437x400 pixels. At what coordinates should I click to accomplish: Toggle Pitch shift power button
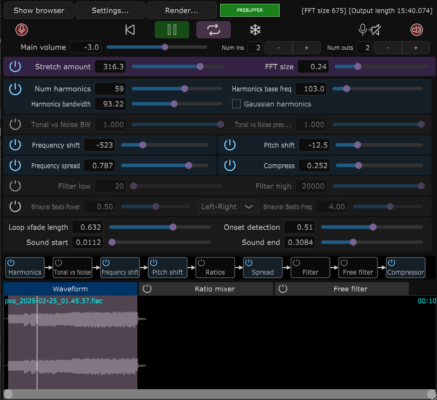230,145
